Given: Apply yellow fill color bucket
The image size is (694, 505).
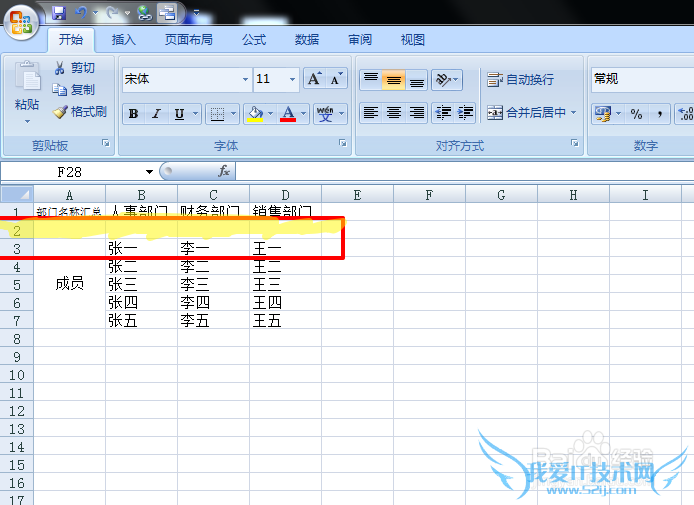Looking at the screenshot, I should point(255,114).
